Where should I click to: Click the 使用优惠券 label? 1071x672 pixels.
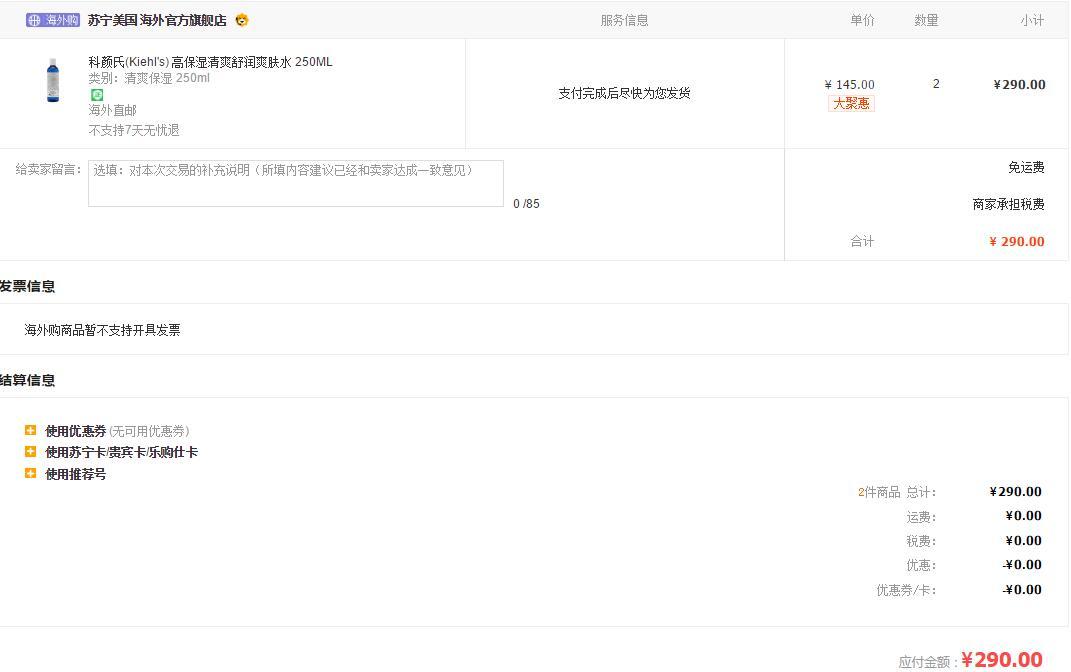[76, 431]
